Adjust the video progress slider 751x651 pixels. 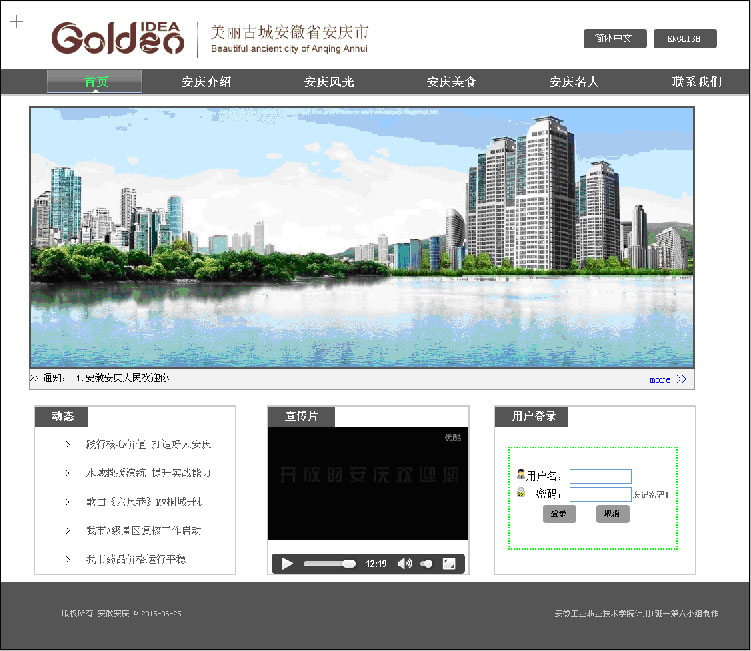point(329,564)
